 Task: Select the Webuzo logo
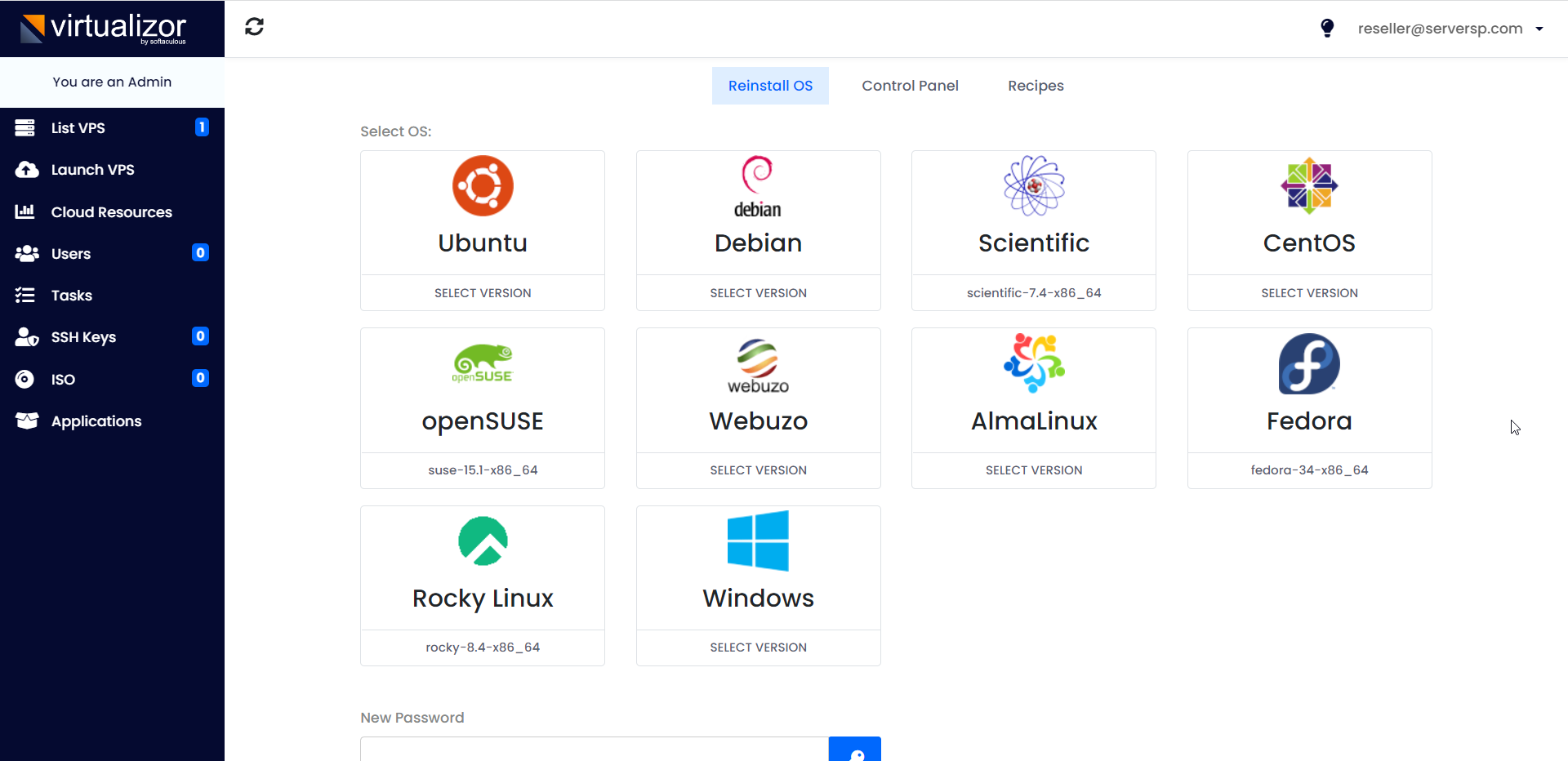click(758, 366)
